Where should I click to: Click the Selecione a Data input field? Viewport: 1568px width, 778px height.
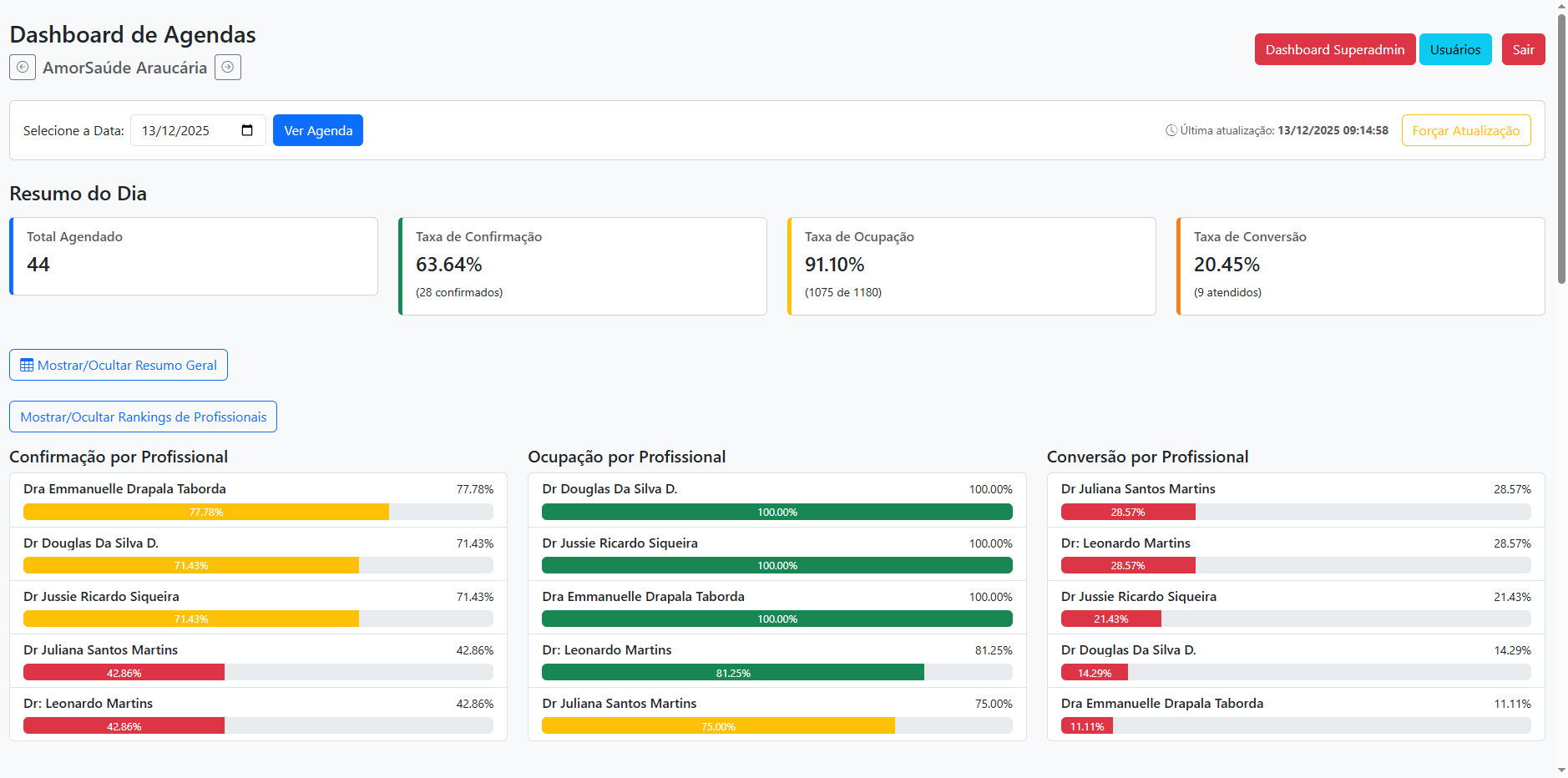188,130
